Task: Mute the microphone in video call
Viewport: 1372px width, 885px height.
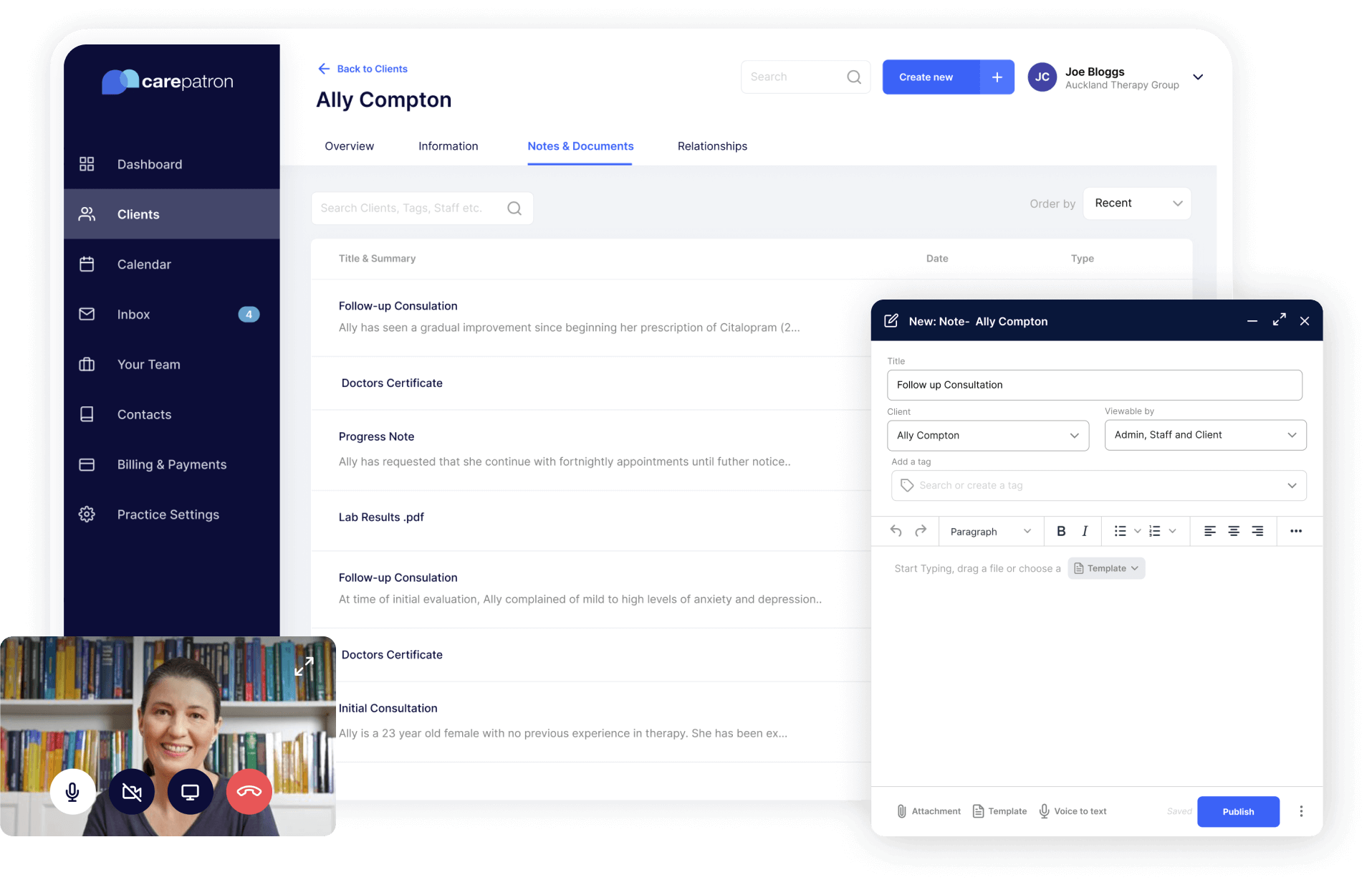Action: pyautogui.click(x=72, y=792)
